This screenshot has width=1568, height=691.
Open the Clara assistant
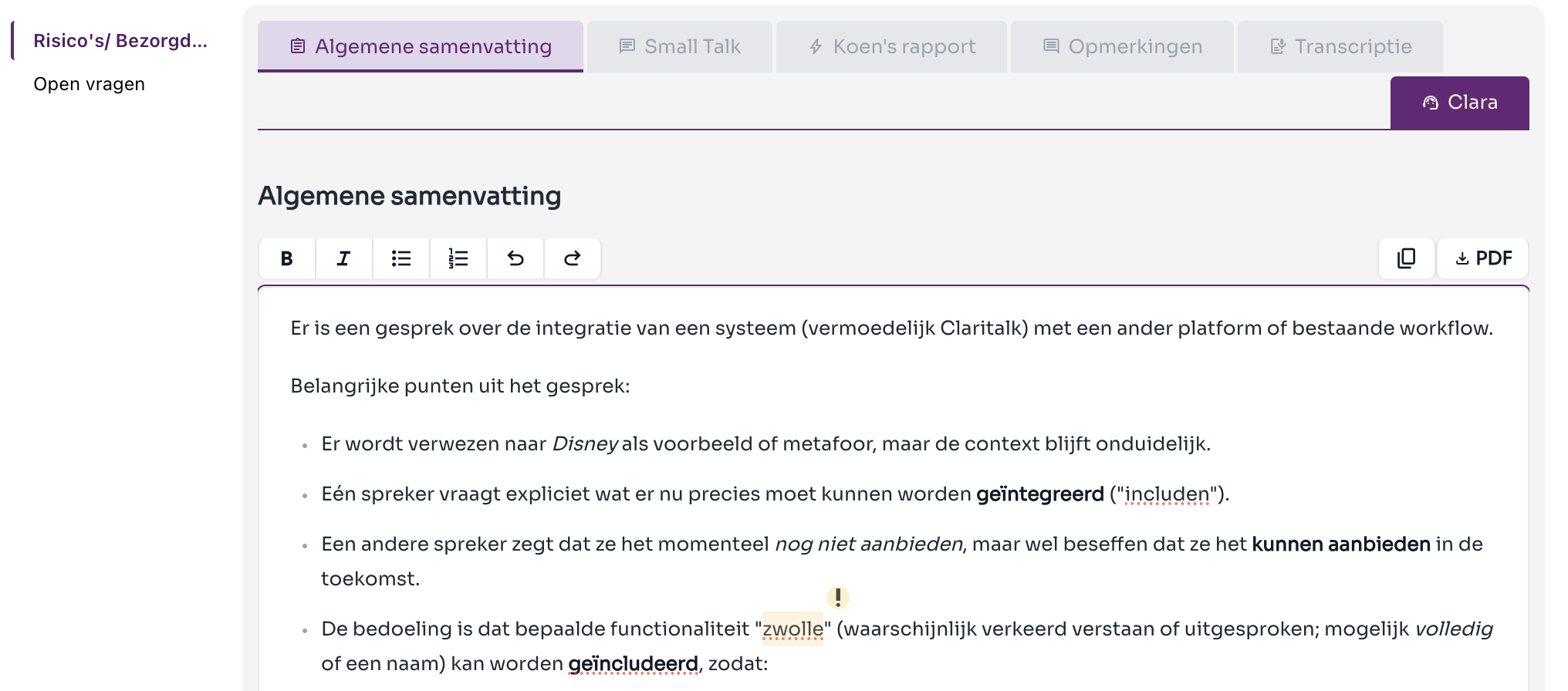pyautogui.click(x=1460, y=103)
